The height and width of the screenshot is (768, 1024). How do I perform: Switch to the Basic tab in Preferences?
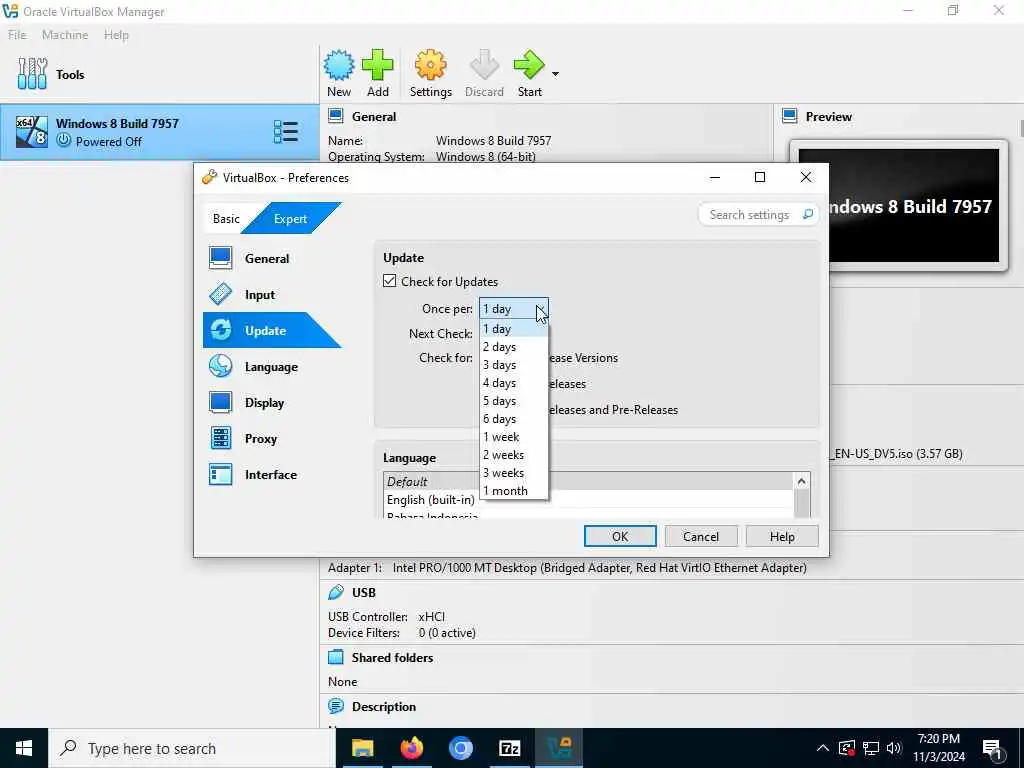(226, 219)
